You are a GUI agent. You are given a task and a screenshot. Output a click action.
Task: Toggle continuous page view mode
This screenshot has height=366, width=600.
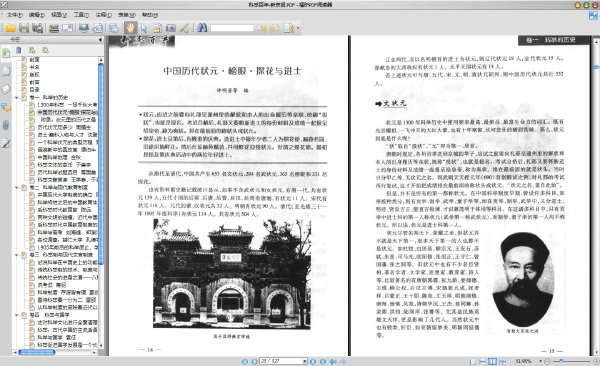(x=483, y=361)
